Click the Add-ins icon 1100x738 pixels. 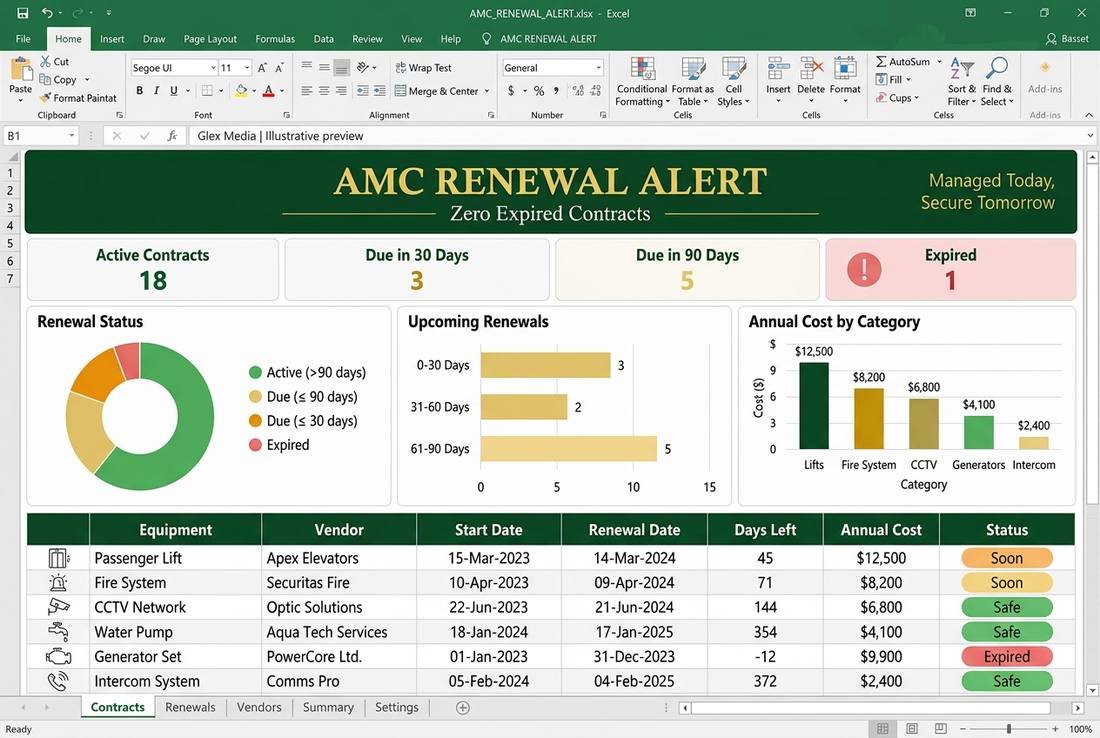[1045, 68]
